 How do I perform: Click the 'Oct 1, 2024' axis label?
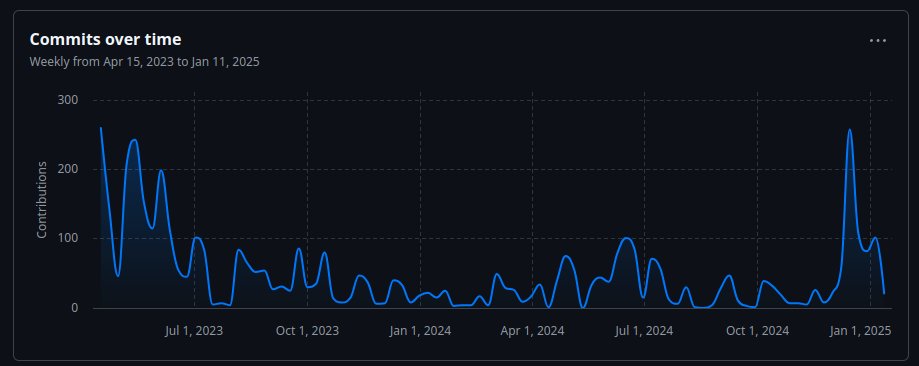(x=757, y=331)
